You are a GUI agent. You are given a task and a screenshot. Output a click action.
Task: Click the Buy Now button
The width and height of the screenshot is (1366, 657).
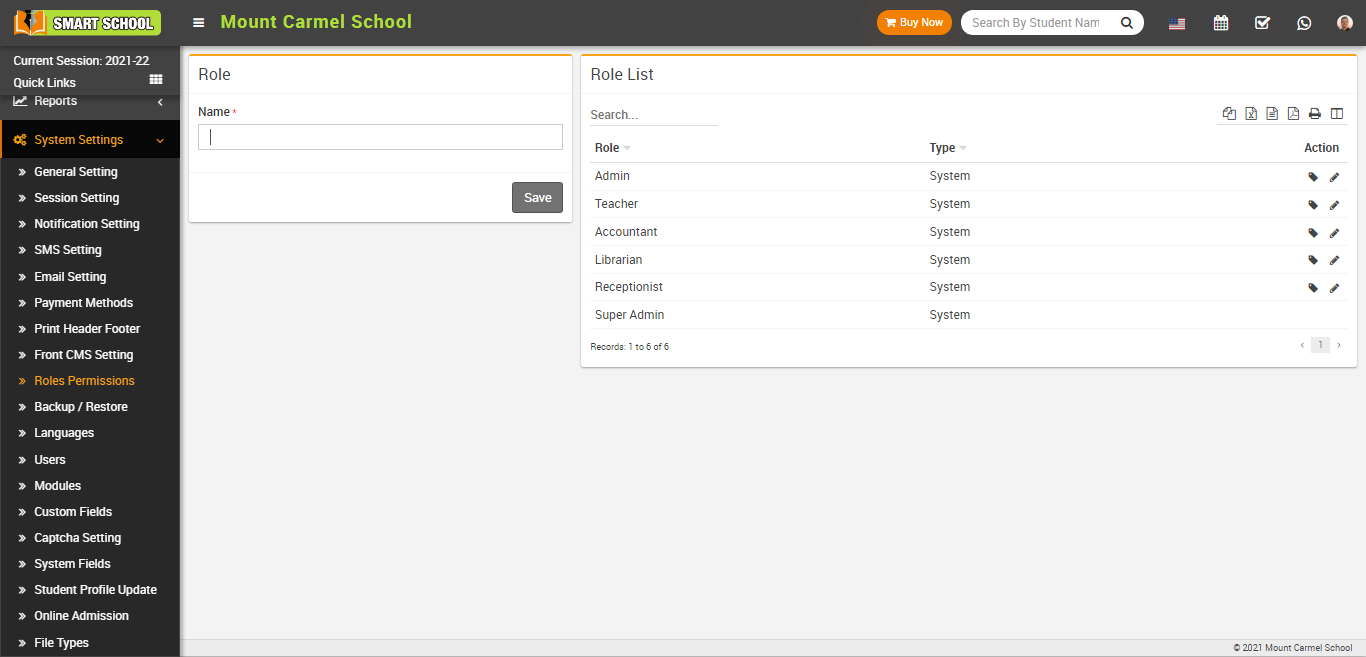pyautogui.click(x=914, y=23)
